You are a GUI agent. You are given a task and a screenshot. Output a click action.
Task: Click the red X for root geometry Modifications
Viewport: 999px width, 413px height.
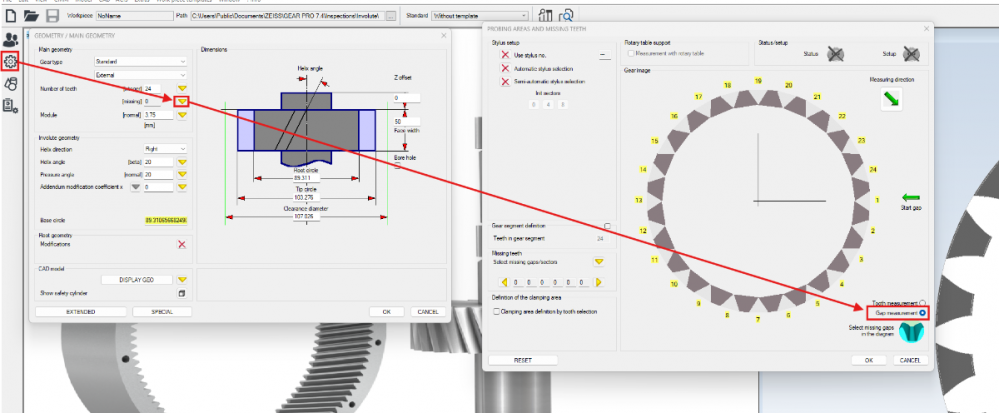tap(181, 244)
